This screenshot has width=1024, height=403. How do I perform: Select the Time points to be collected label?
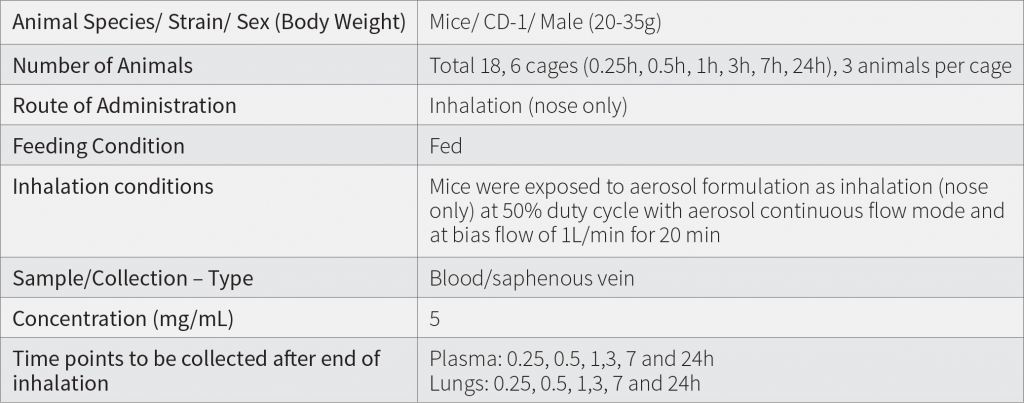pyautogui.click(x=196, y=370)
